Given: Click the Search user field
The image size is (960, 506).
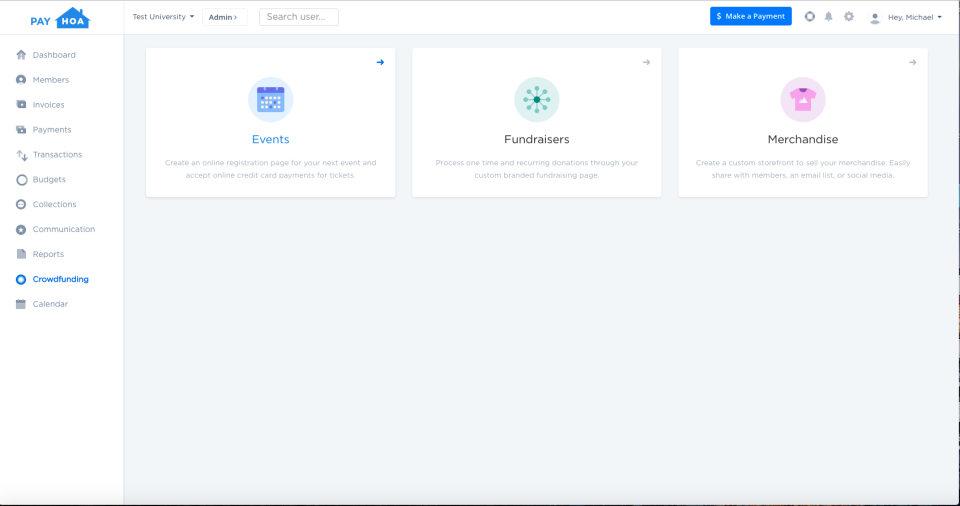Looking at the screenshot, I should tap(299, 17).
